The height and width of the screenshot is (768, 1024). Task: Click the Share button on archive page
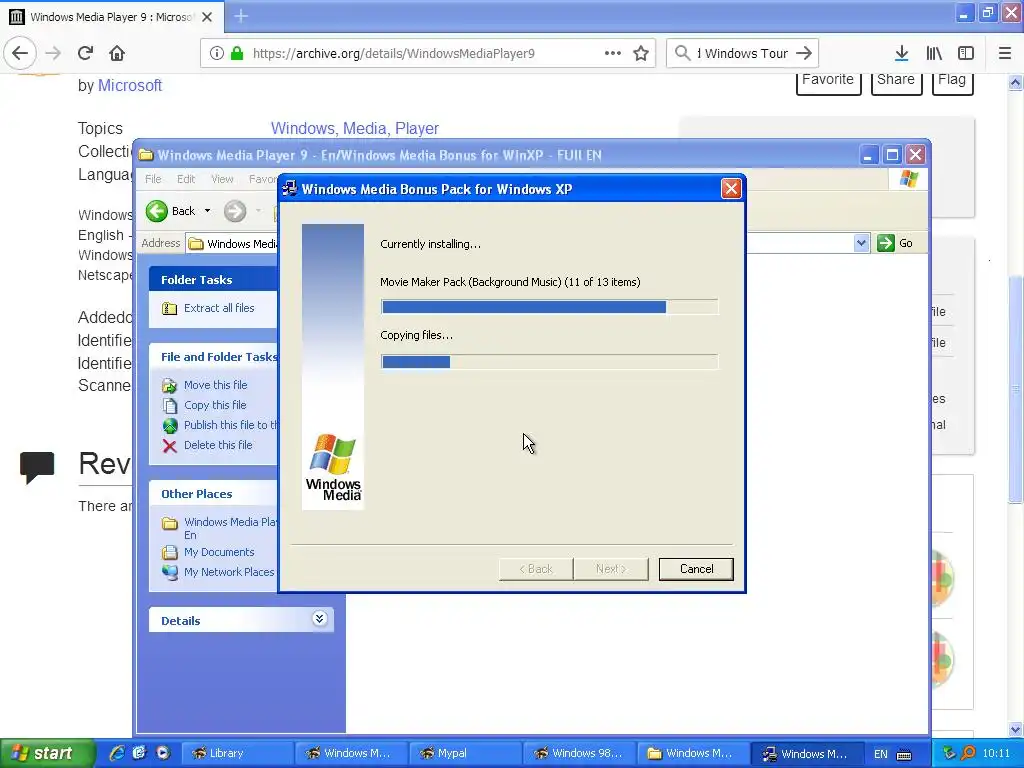896,81
